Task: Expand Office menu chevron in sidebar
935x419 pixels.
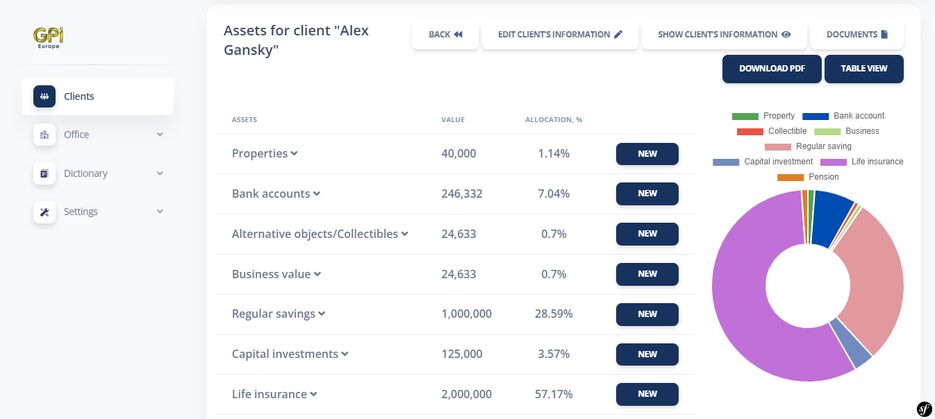Action: coord(160,134)
